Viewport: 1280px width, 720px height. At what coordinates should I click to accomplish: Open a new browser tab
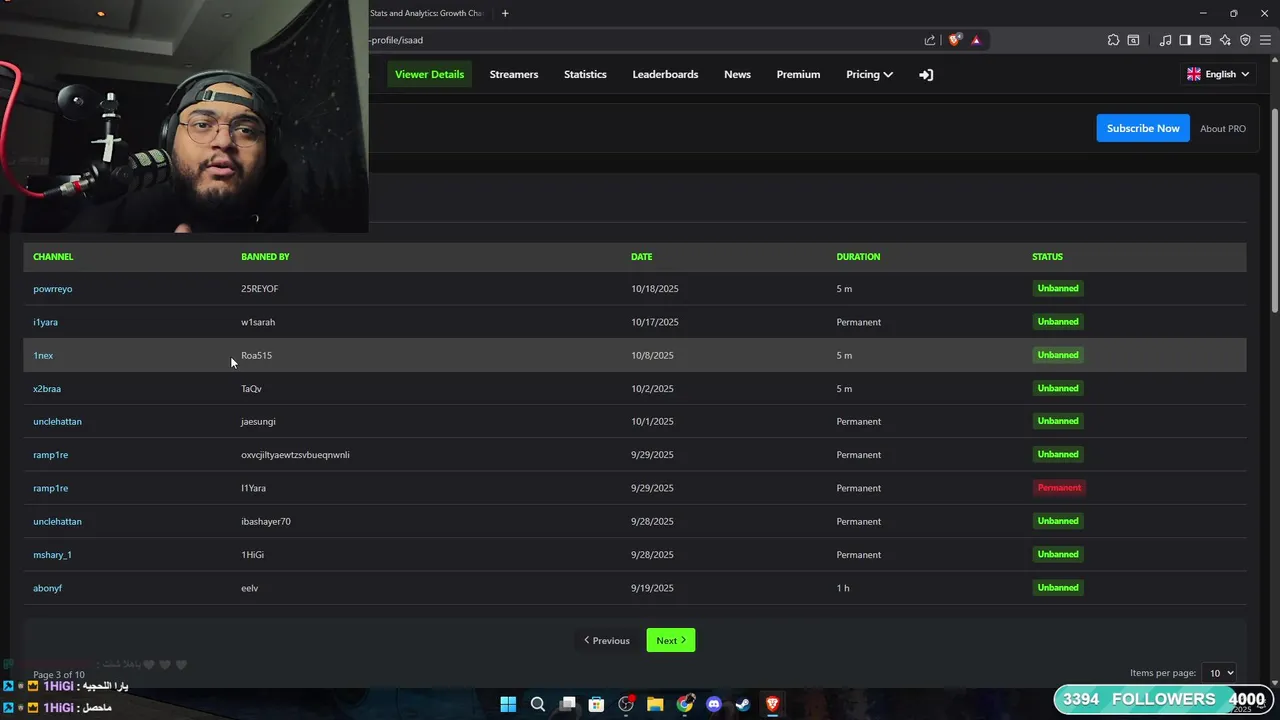(x=505, y=13)
